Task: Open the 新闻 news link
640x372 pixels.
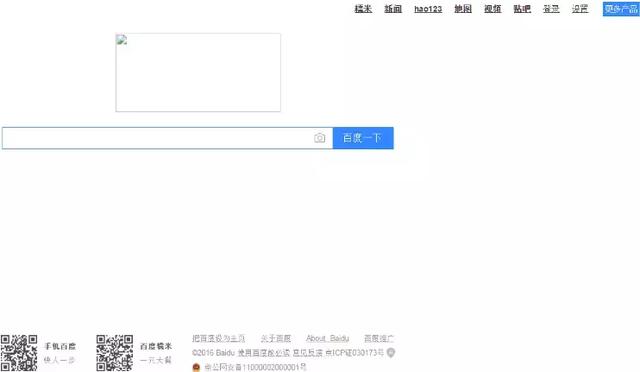Action: 393,9
